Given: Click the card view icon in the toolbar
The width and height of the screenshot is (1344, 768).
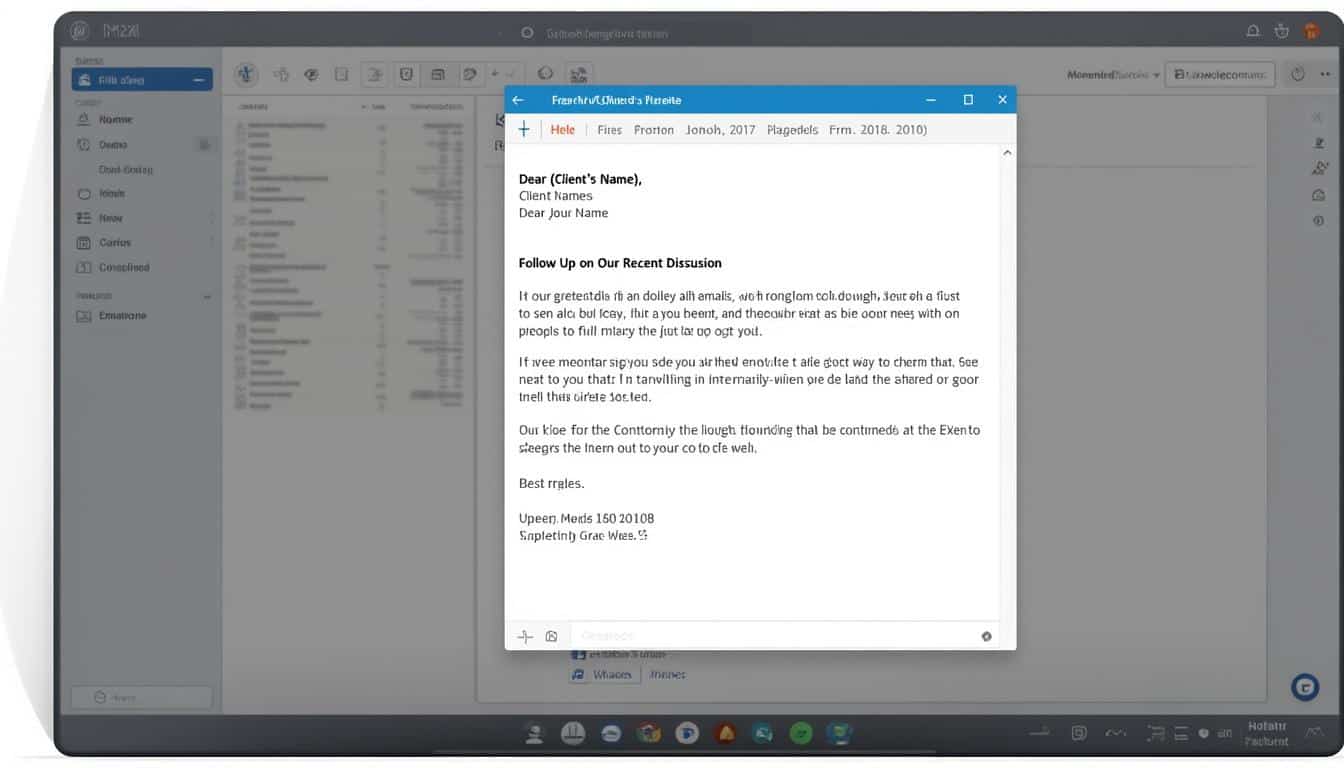Looking at the screenshot, I should click(x=437, y=74).
